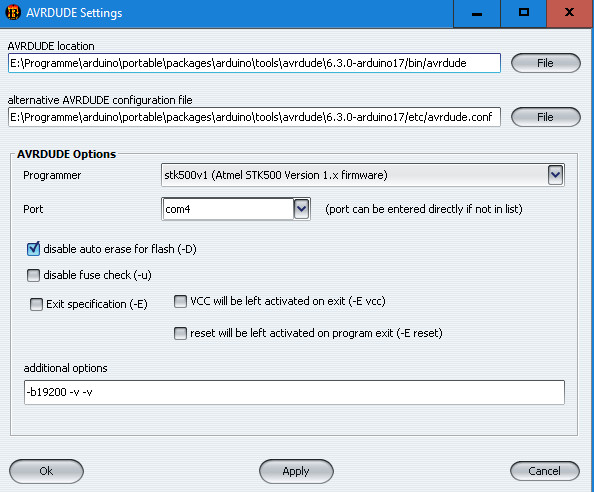Click the Apply button

[296, 471]
